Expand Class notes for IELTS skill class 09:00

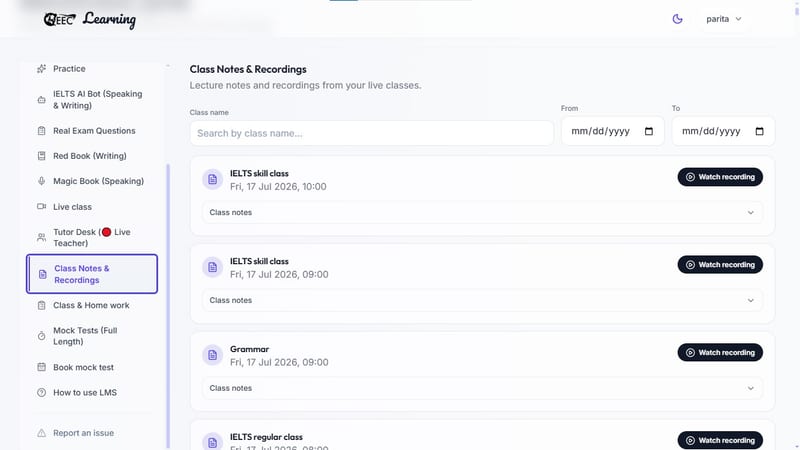point(482,300)
